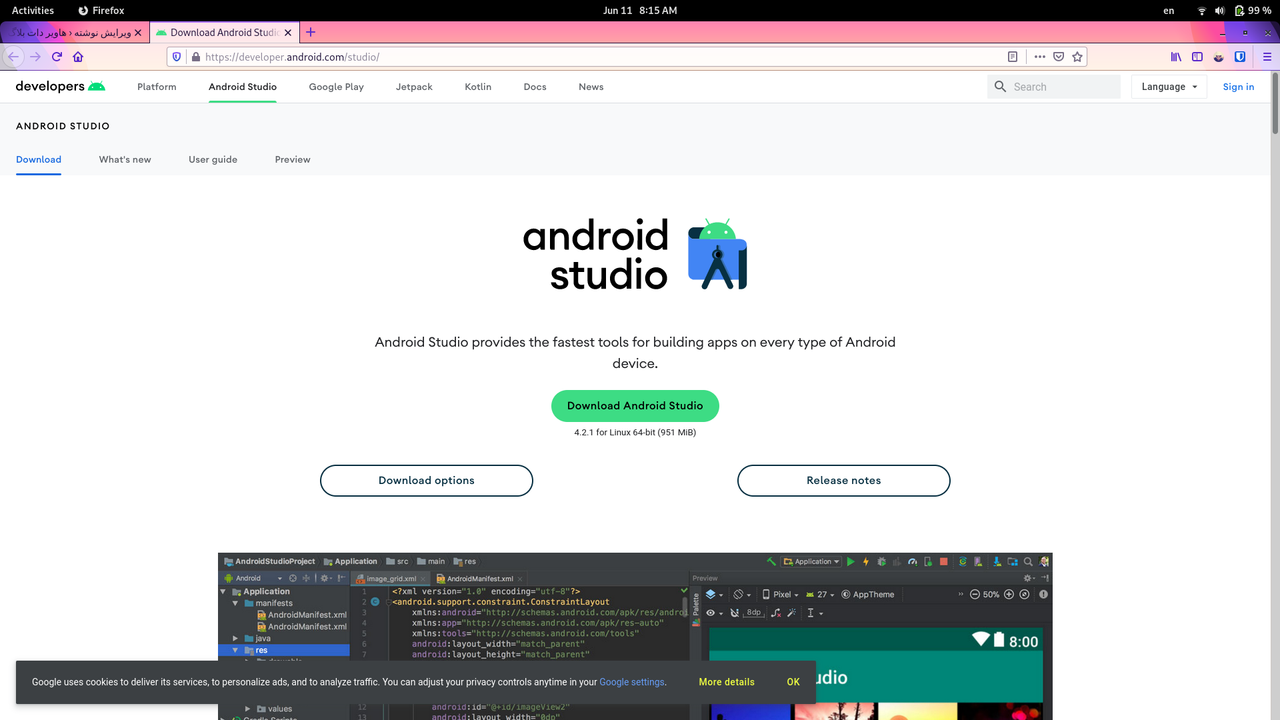Open Docs in the top navigation

535,87
